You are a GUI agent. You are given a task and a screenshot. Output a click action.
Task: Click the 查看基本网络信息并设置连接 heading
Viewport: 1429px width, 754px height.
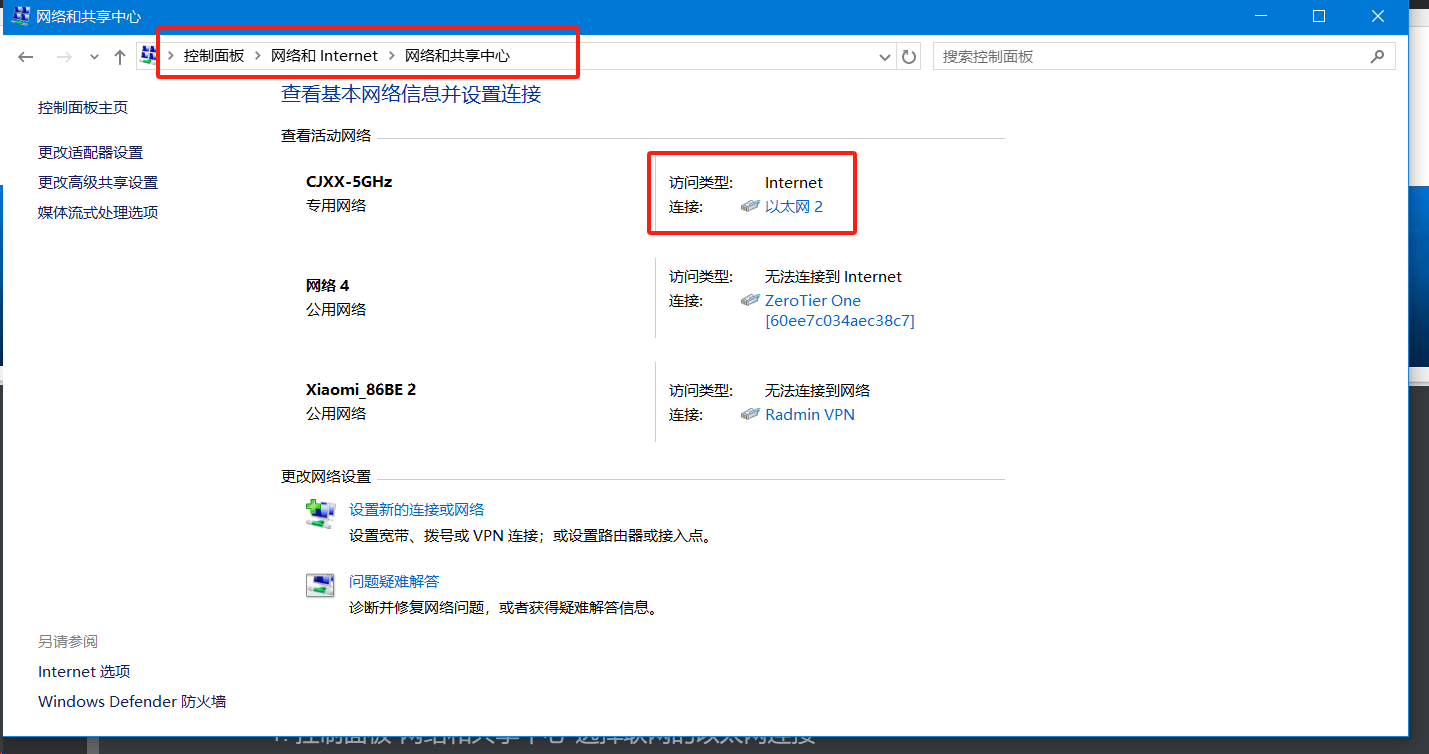(x=411, y=95)
